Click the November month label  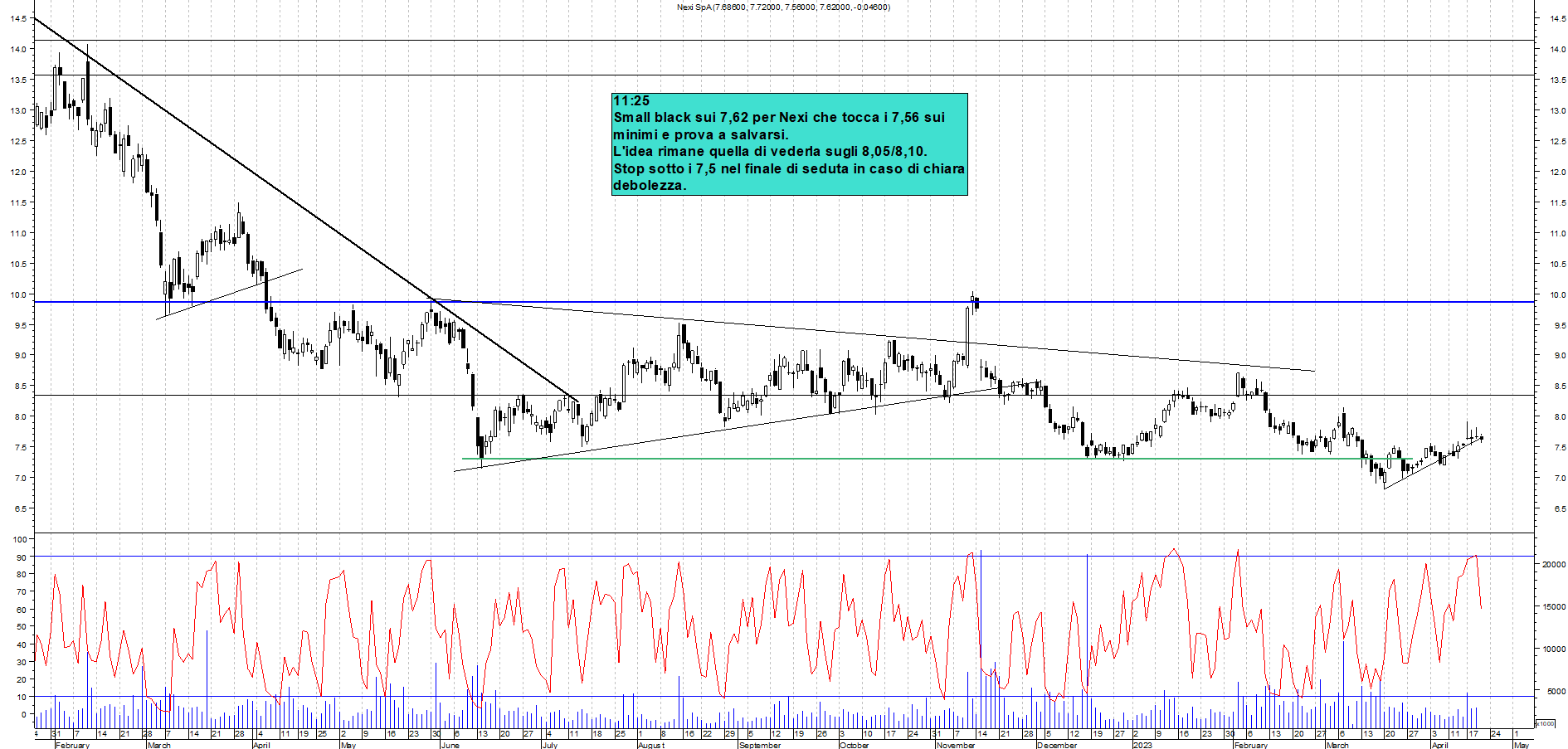pos(956,745)
